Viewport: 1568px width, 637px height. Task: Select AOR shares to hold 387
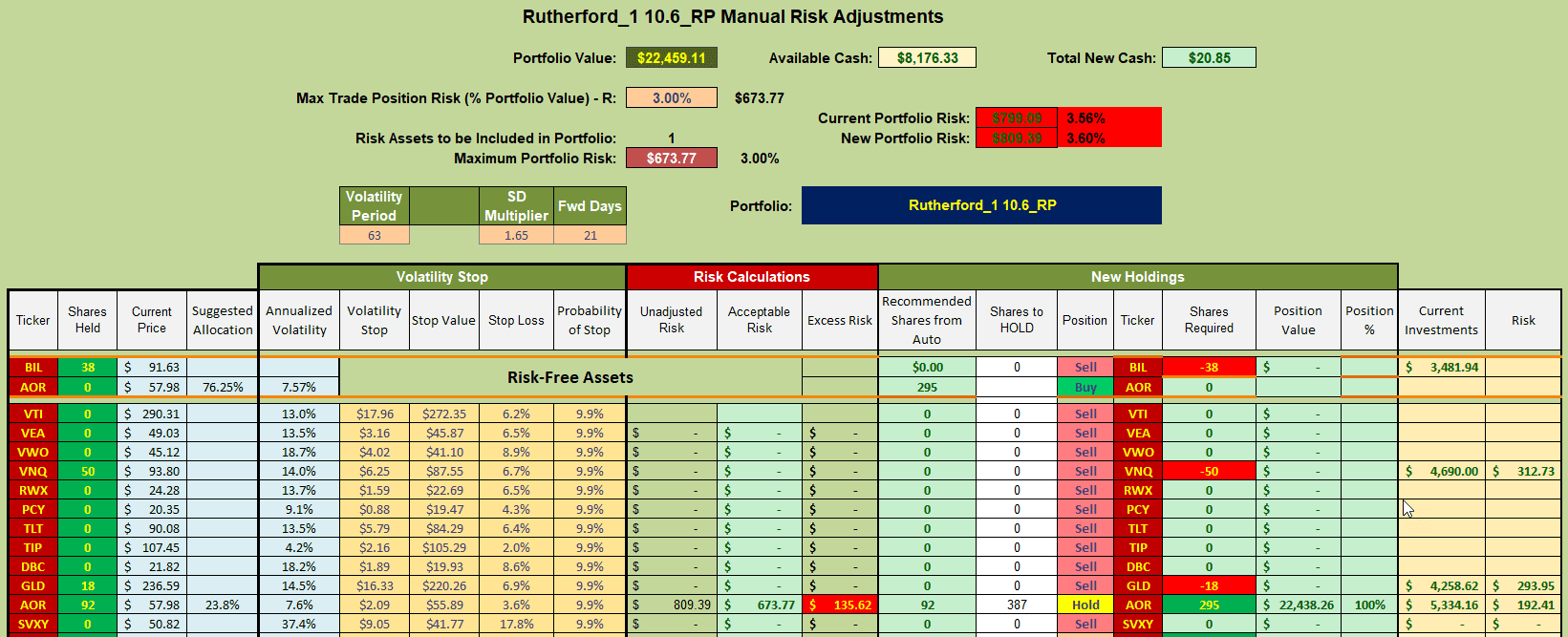tap(1017, 605)
